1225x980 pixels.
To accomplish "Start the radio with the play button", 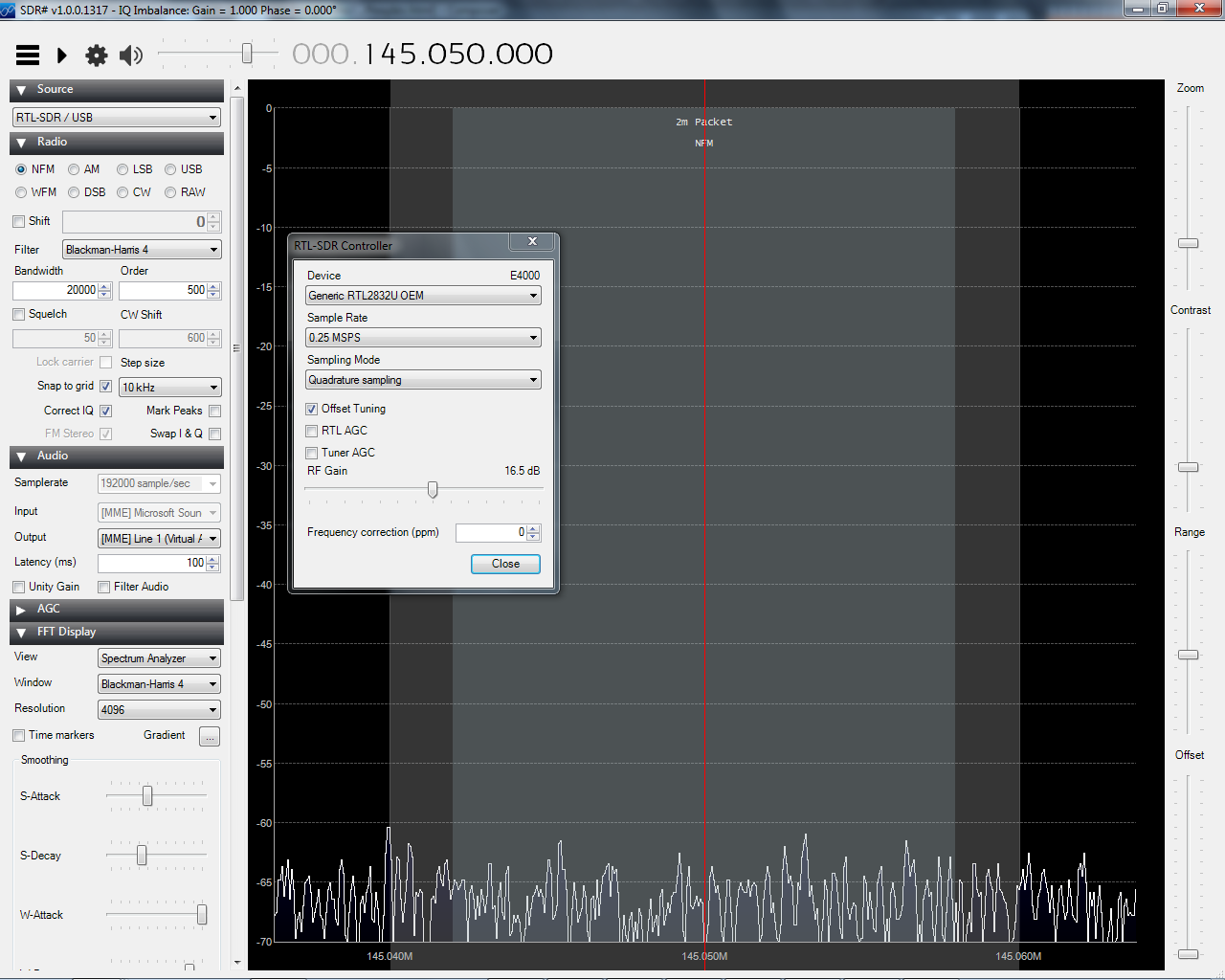I will (62, 56).
